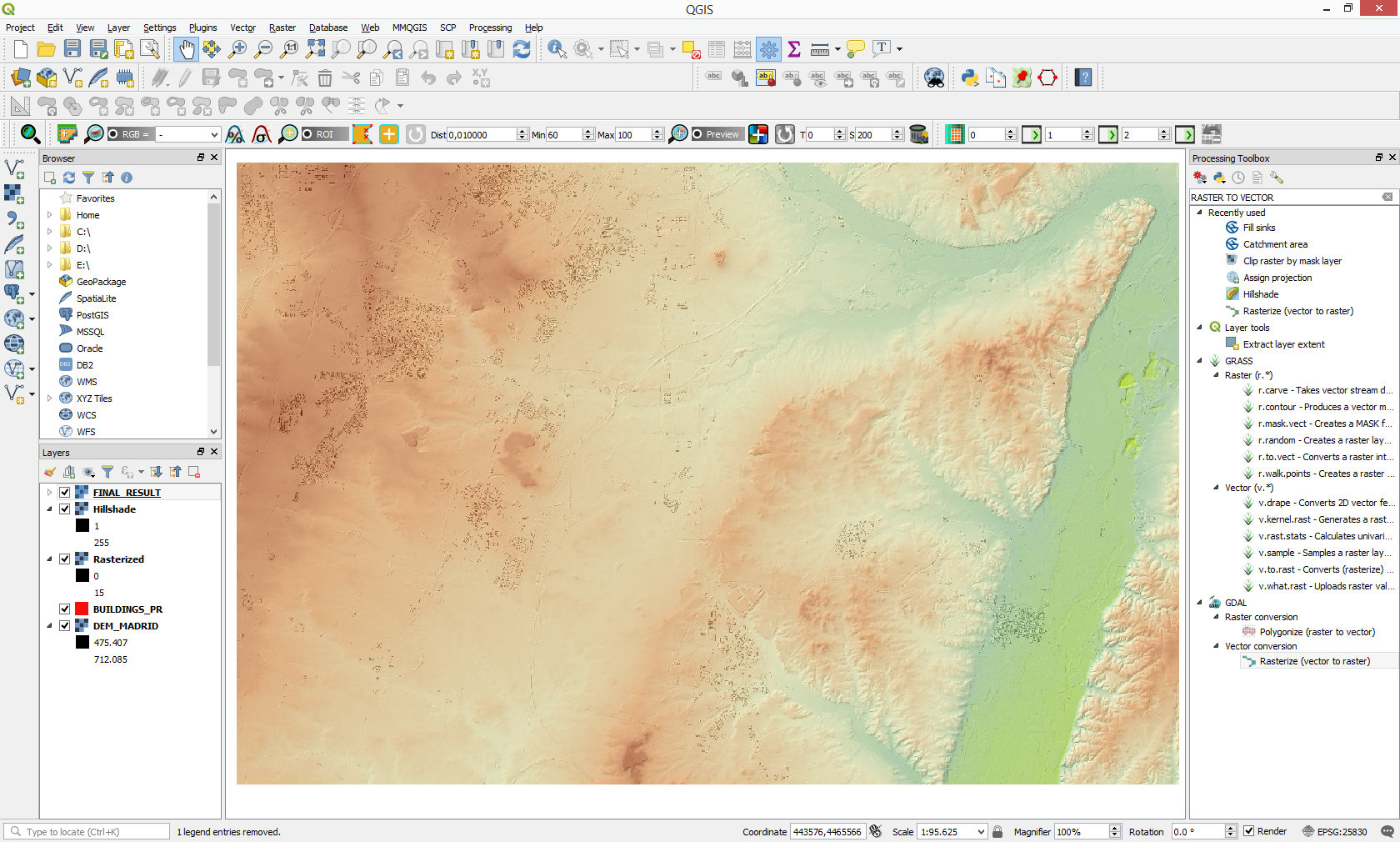Viewport: 1400px width, 842px height.
Task: Open the Python Console icon
Action: pyautogui.click(x=969, y=78)
